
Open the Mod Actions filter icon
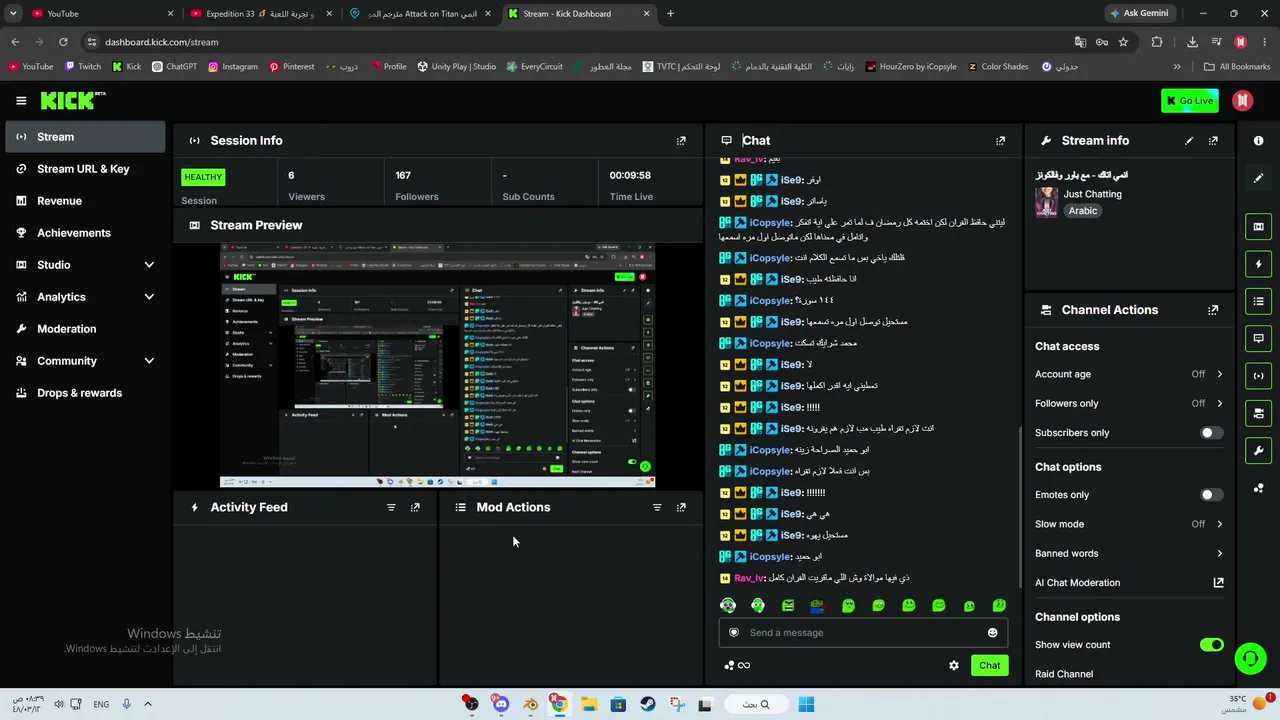(657, 508)
